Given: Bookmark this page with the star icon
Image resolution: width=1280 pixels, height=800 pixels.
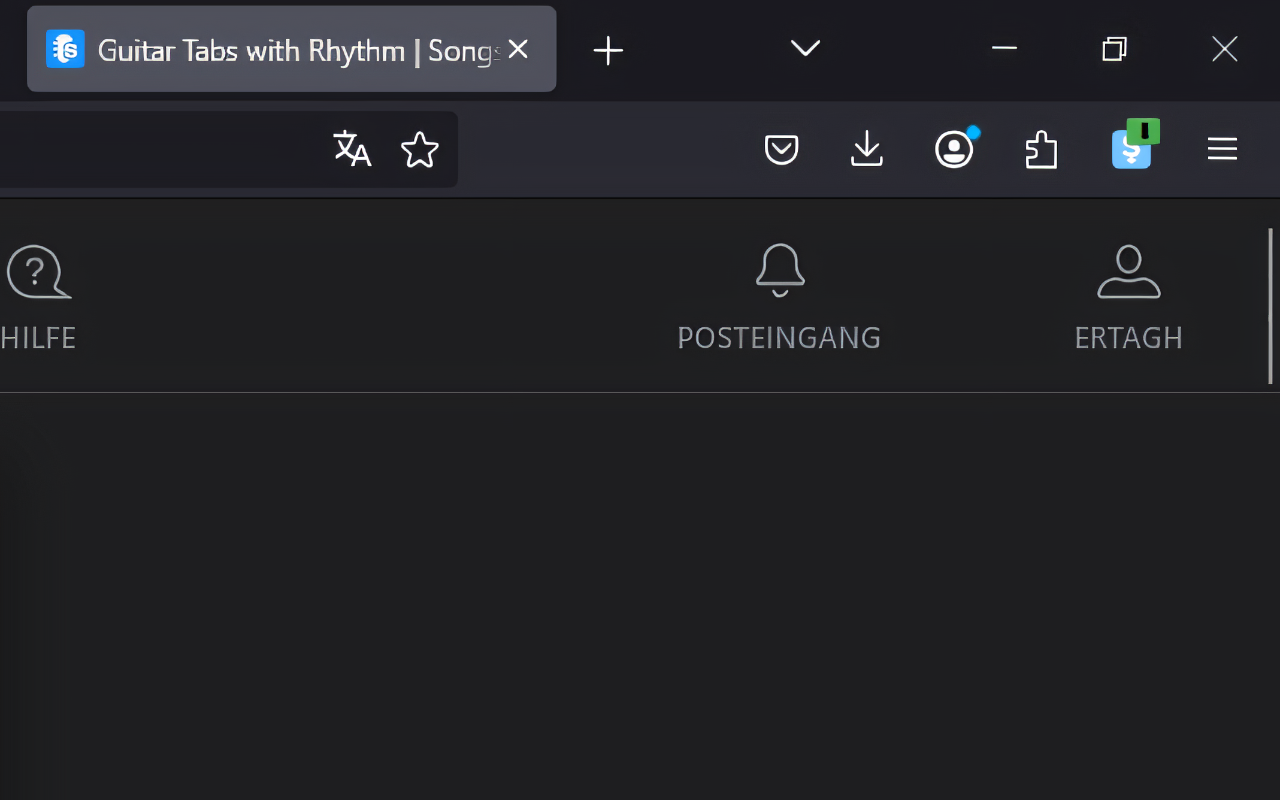Looking at the screenshot, I should click(420, 150).
